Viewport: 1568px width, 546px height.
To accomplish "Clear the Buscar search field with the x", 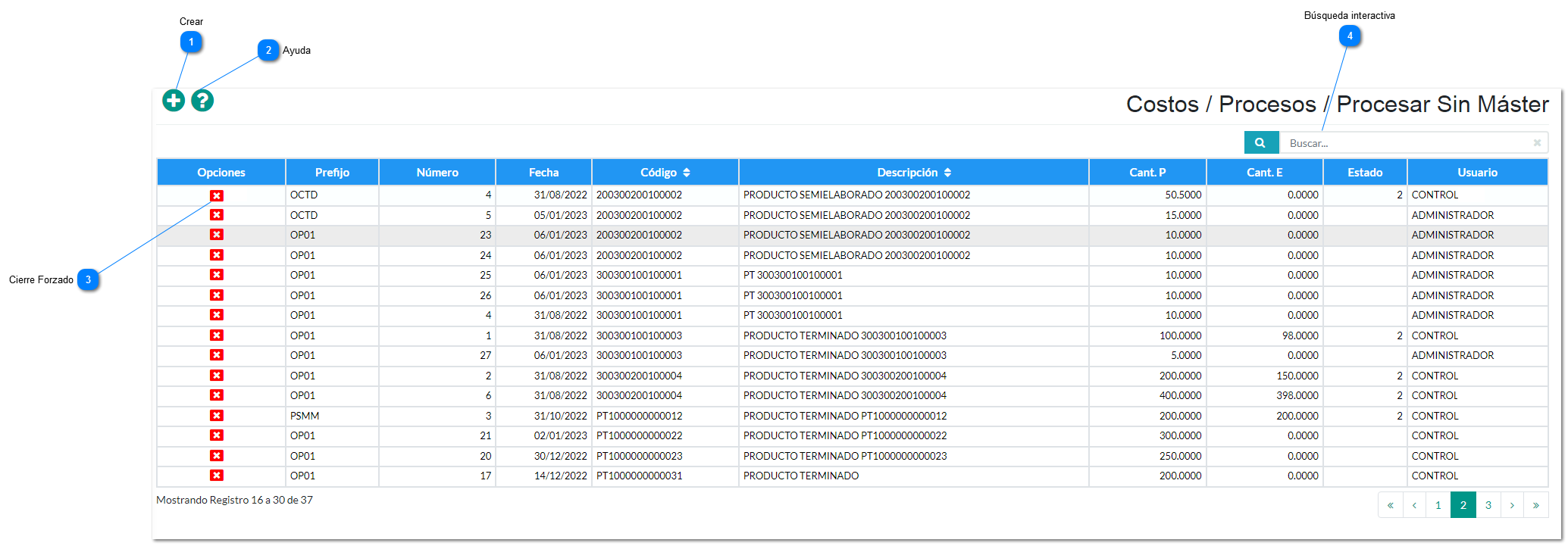I will point(1537,142).
